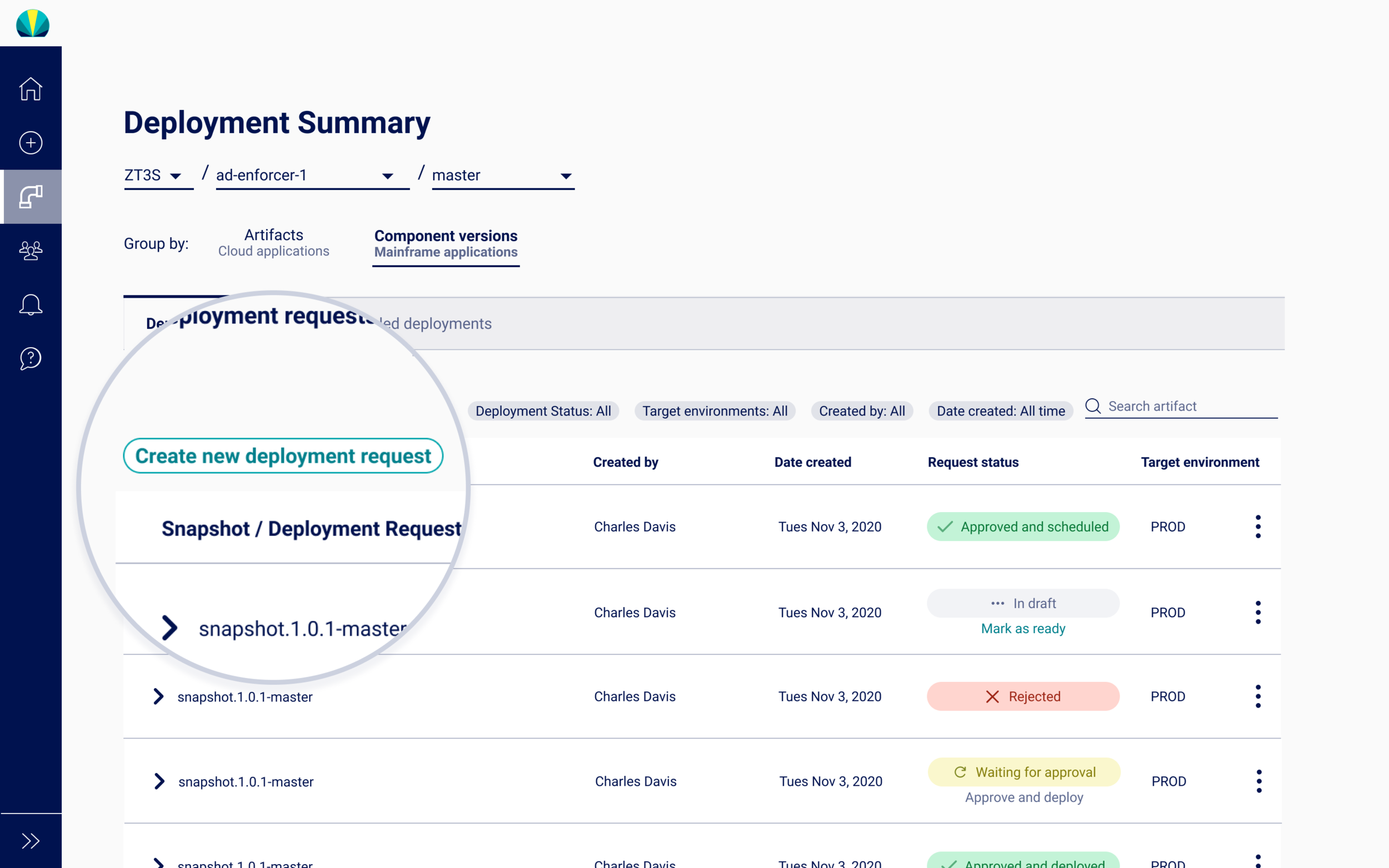Switch to Artifacts Cloud applications tab

coord(273,243)
